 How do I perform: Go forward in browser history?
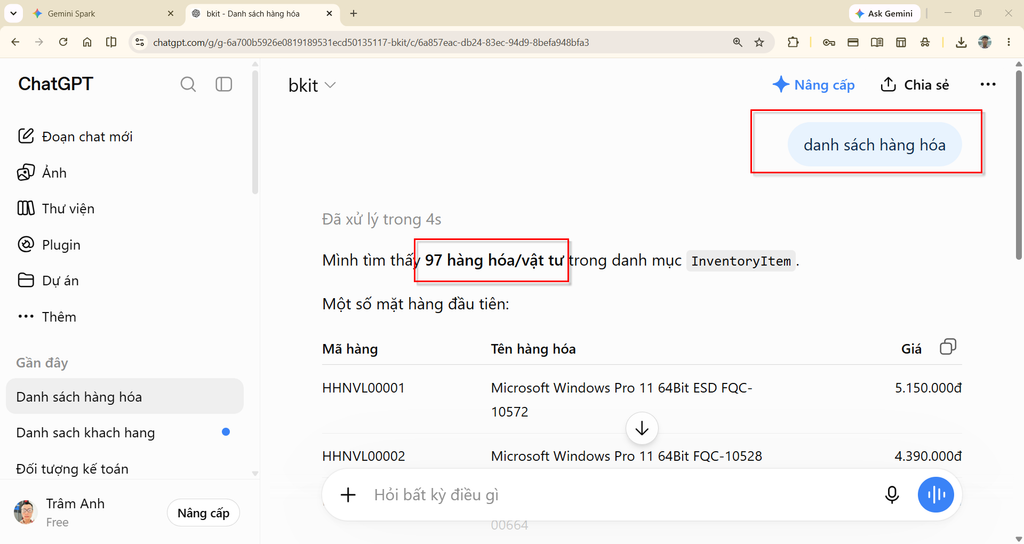(x=39, y=42)
